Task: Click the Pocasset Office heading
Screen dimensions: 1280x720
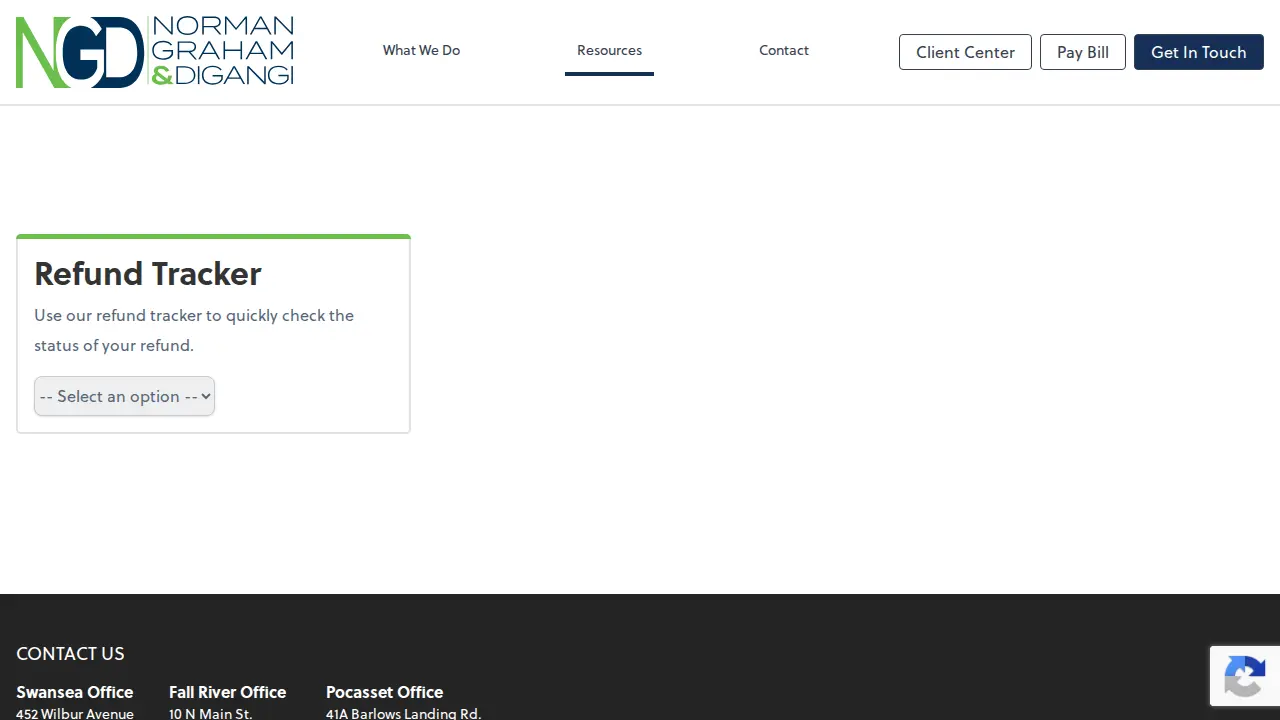Action: click(384, 692)
